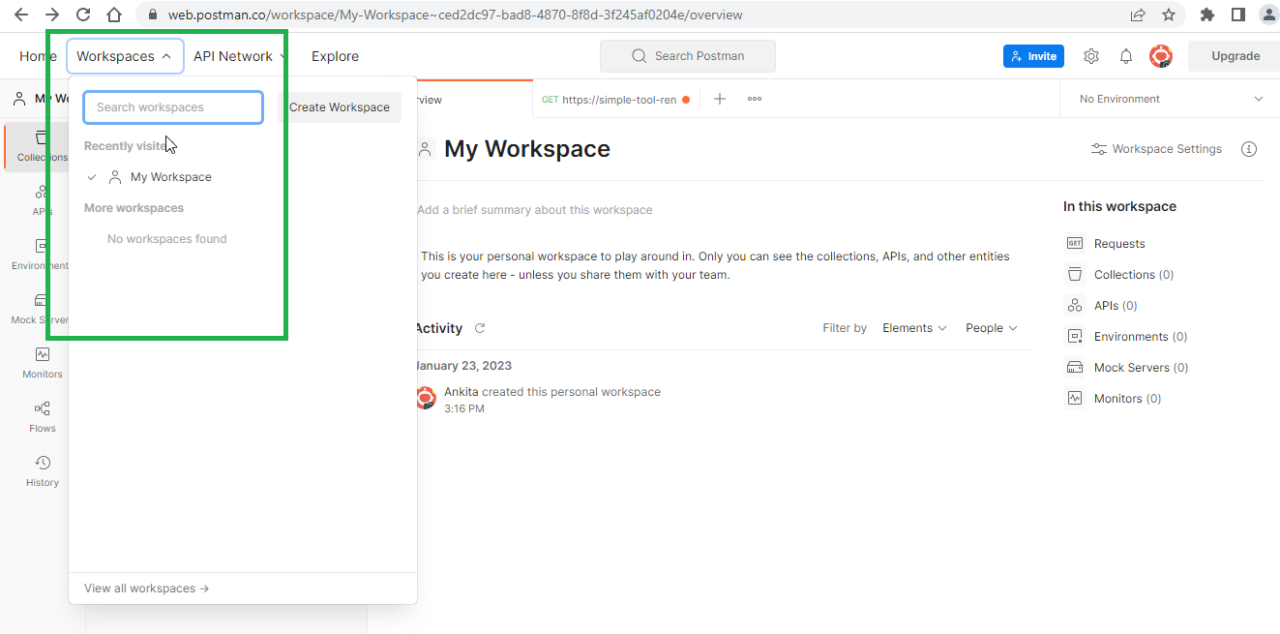Open the People filter dropdown
The height and width of the screenshot is (634, 1280).
pyautogui.click(x=989, y=327)
